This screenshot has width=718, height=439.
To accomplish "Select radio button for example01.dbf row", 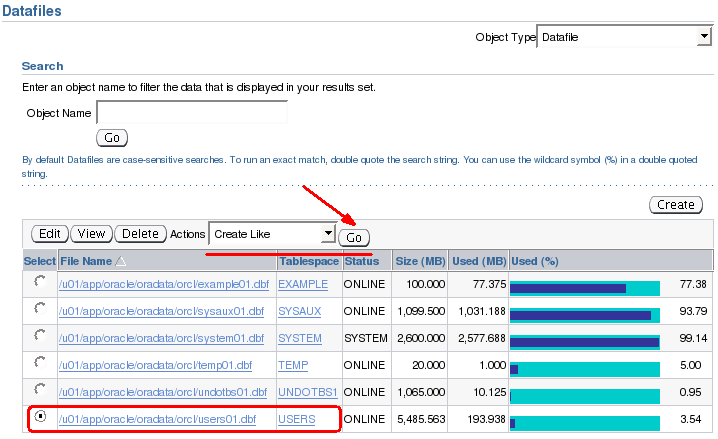I will coord(40,281).
